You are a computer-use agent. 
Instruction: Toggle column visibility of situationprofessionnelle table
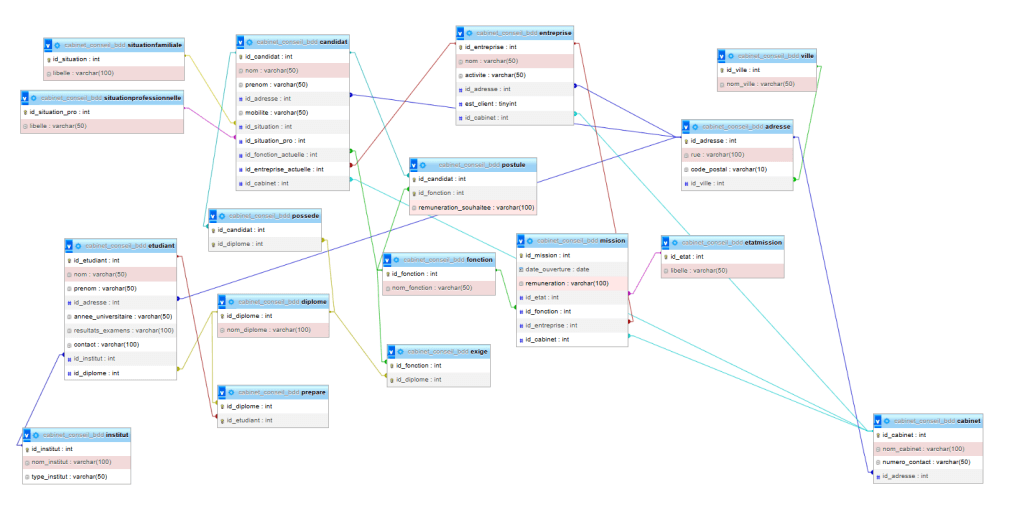point(25,98)
